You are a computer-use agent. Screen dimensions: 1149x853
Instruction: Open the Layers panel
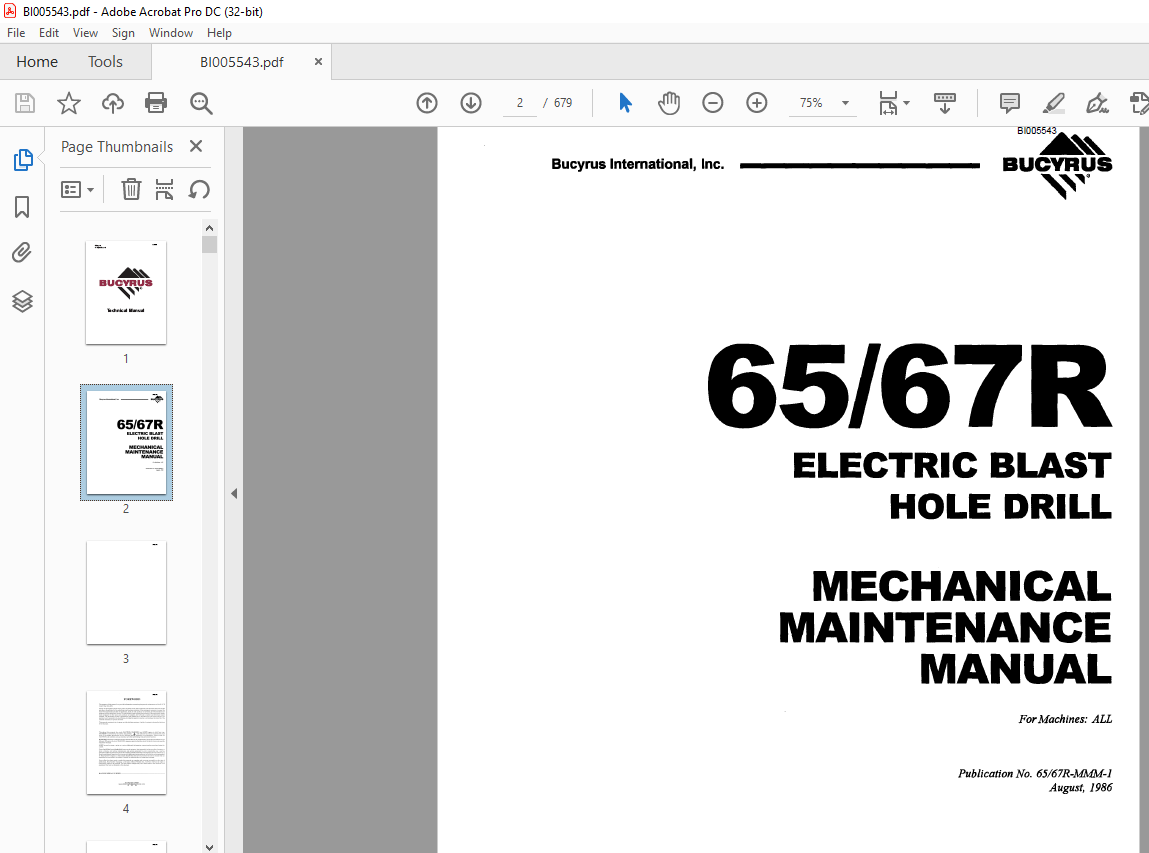(x=22, y=300)
